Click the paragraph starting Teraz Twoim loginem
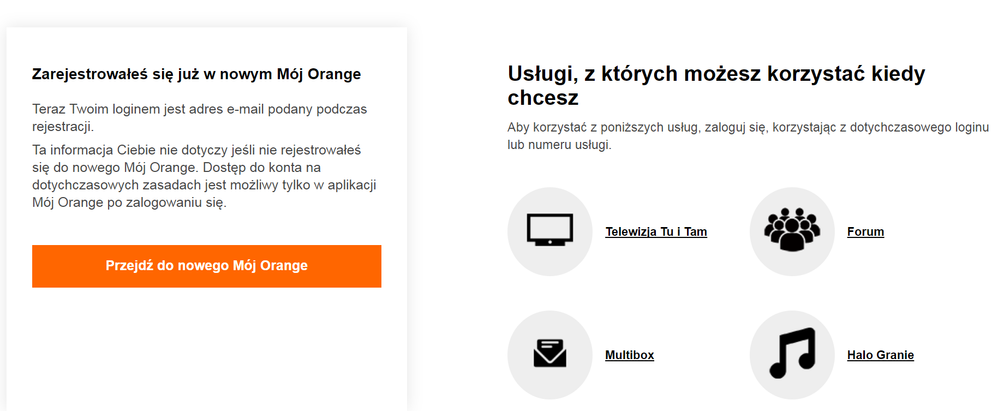Image resolution: width=998 pixels, height=411 pixels. 201,116
